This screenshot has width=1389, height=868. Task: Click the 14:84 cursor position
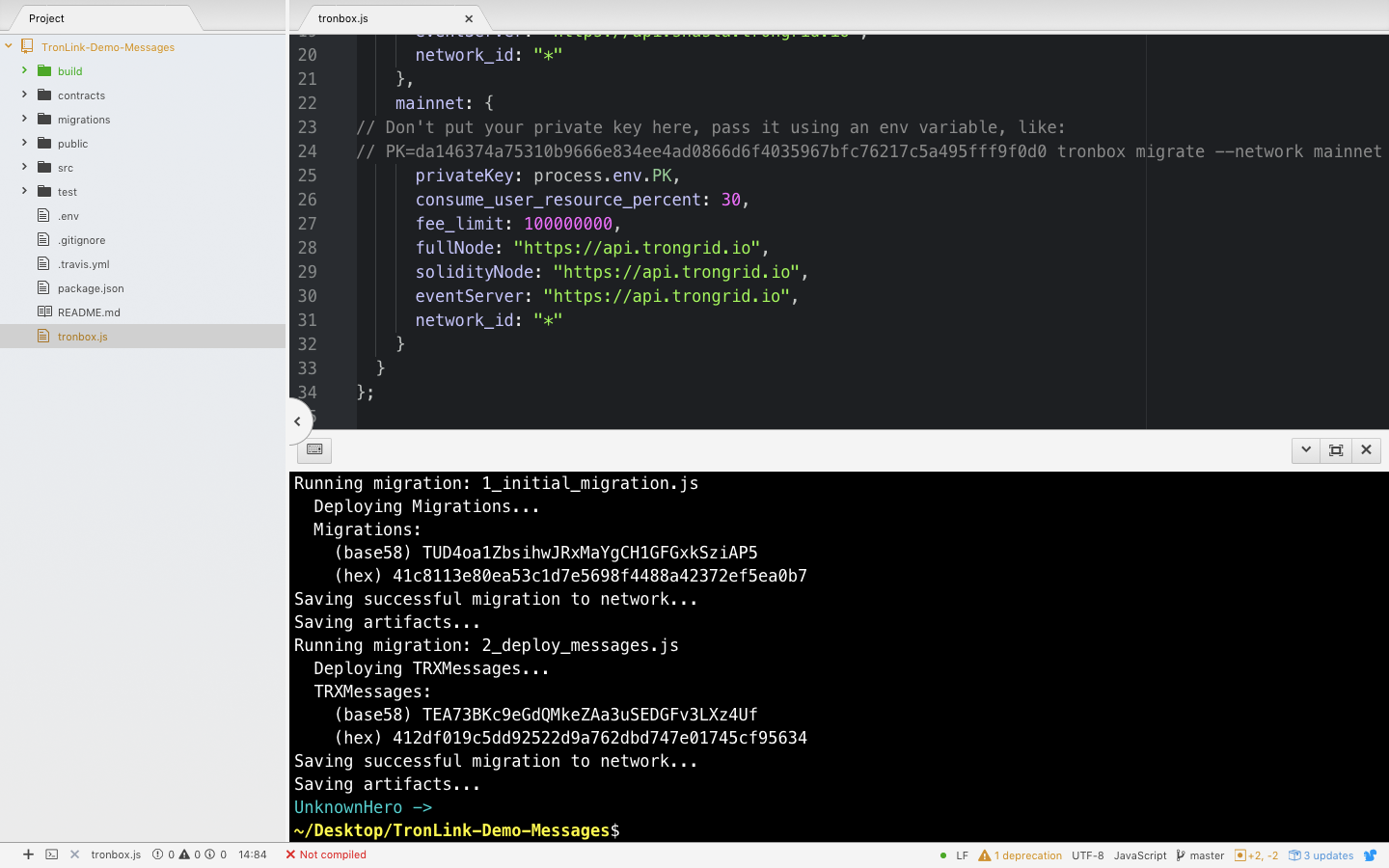click(x=253, y=854)
